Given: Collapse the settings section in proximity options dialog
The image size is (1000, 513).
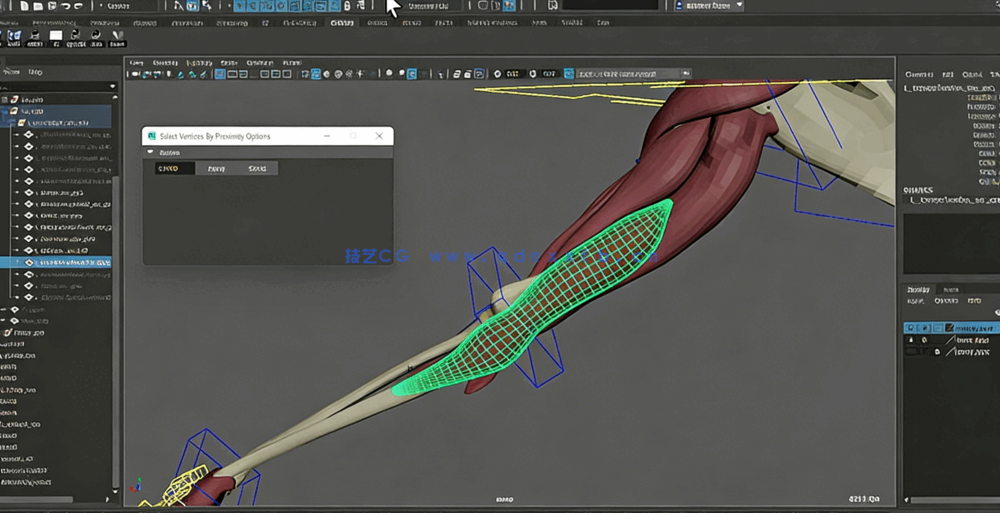Looking at the screenshot, I should 150,152.
